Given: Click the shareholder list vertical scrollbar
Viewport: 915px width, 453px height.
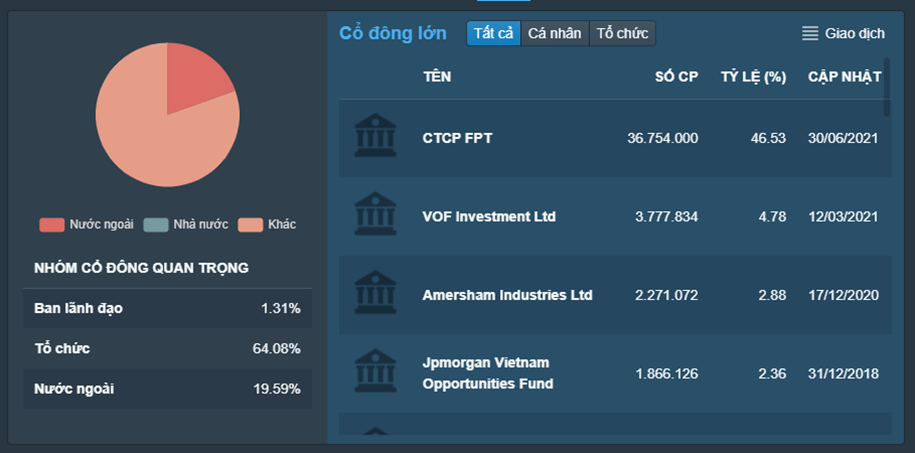Looking at the screenshot, I should click(x=887, y=95).
